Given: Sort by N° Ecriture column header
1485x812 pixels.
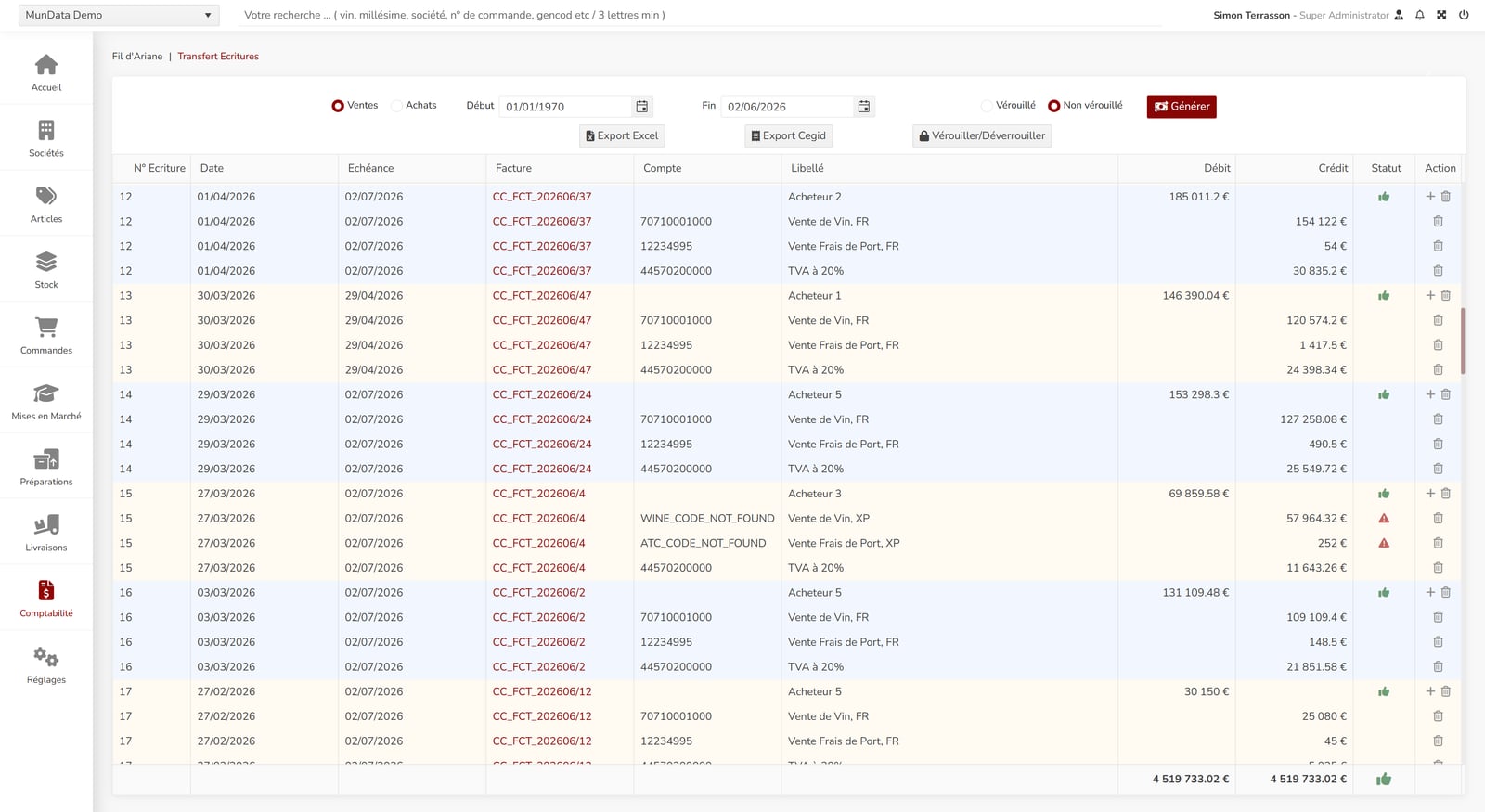Looking at the screenshot, I should [x=159, y=168].
